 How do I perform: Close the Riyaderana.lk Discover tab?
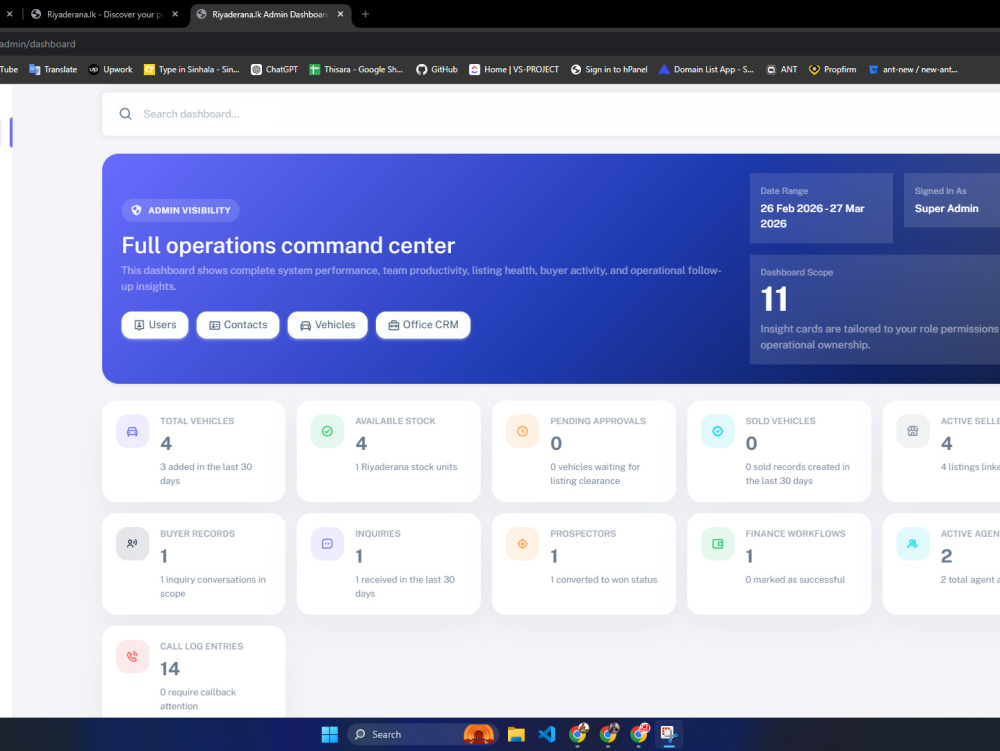175,14
